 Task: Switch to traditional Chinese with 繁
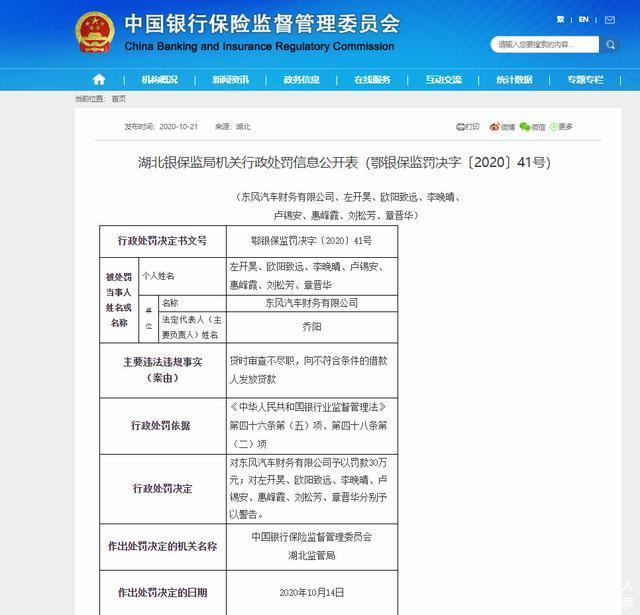coord(560,20)
